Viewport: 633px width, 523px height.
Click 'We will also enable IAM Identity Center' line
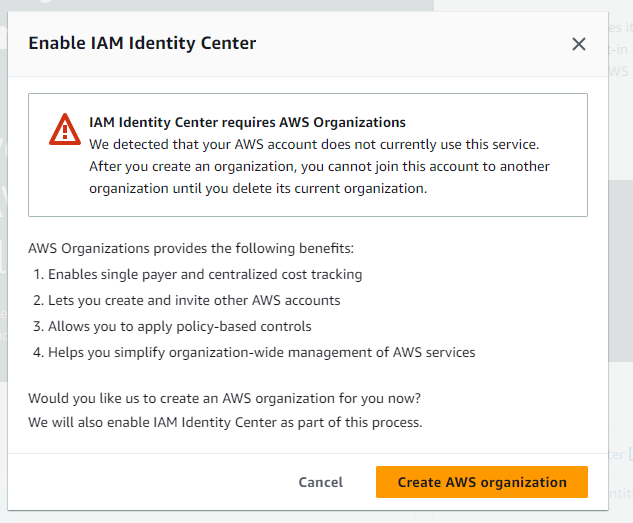pos(225,423)
